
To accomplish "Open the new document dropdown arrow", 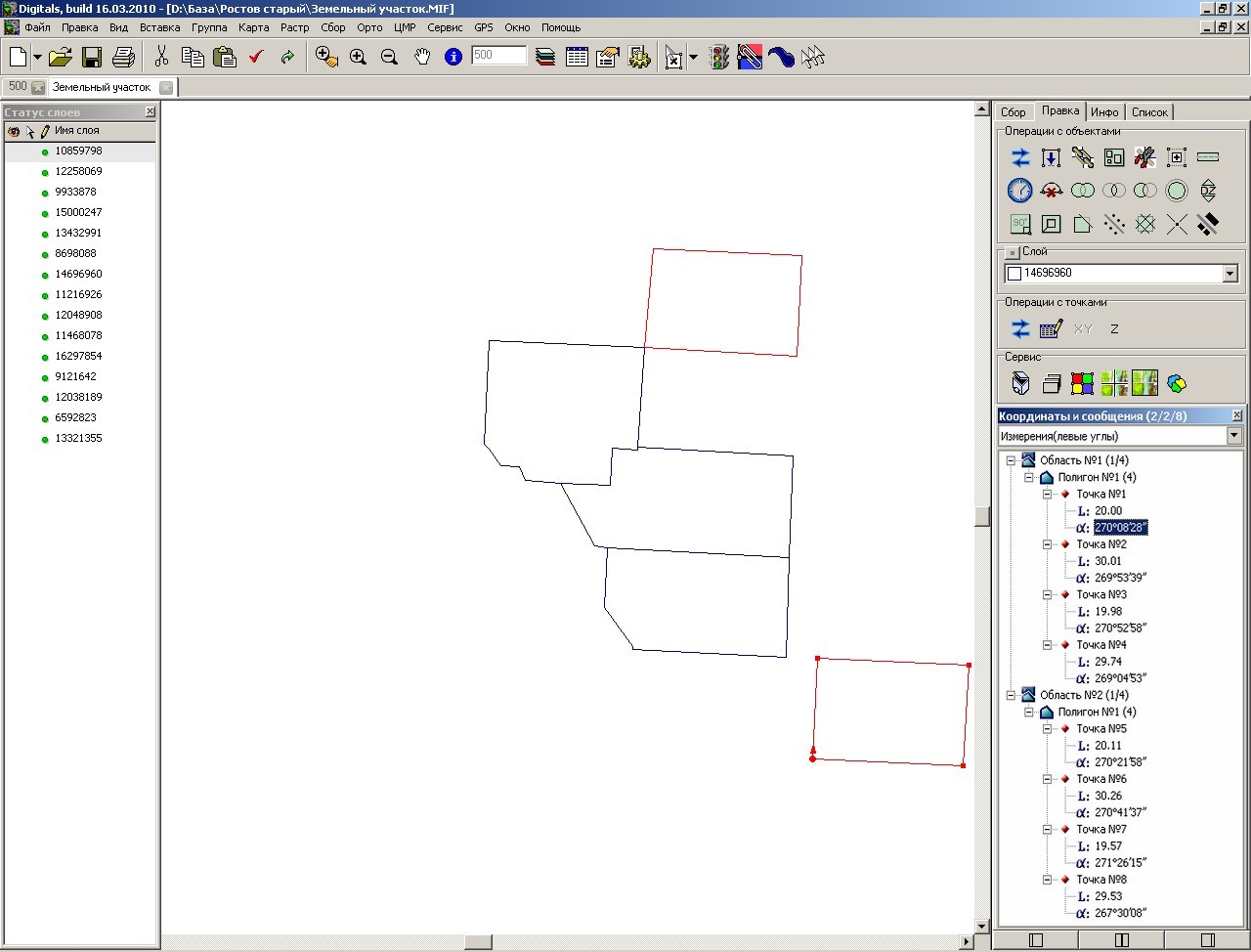I will click(x=37, y=58).
